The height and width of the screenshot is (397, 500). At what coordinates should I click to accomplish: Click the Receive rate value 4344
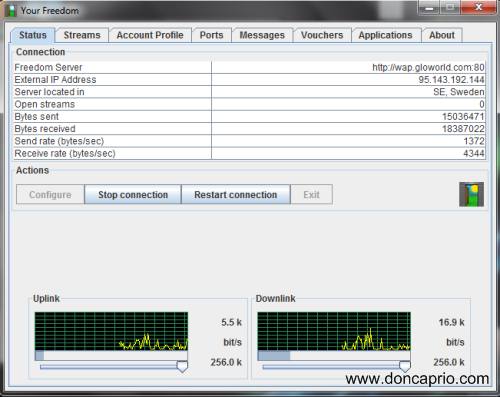474,153
